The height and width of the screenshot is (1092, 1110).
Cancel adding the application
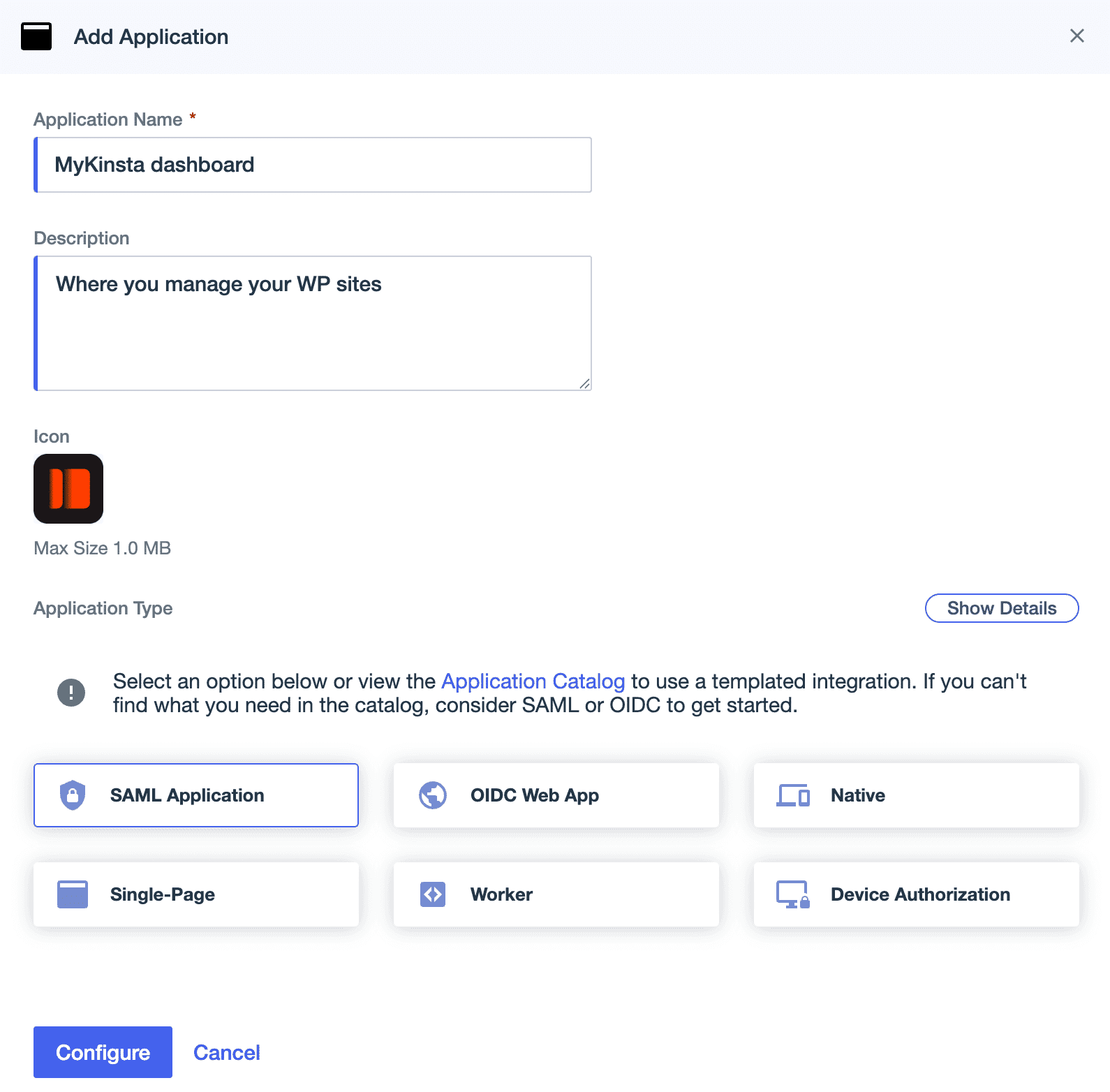click(226, 1052)
